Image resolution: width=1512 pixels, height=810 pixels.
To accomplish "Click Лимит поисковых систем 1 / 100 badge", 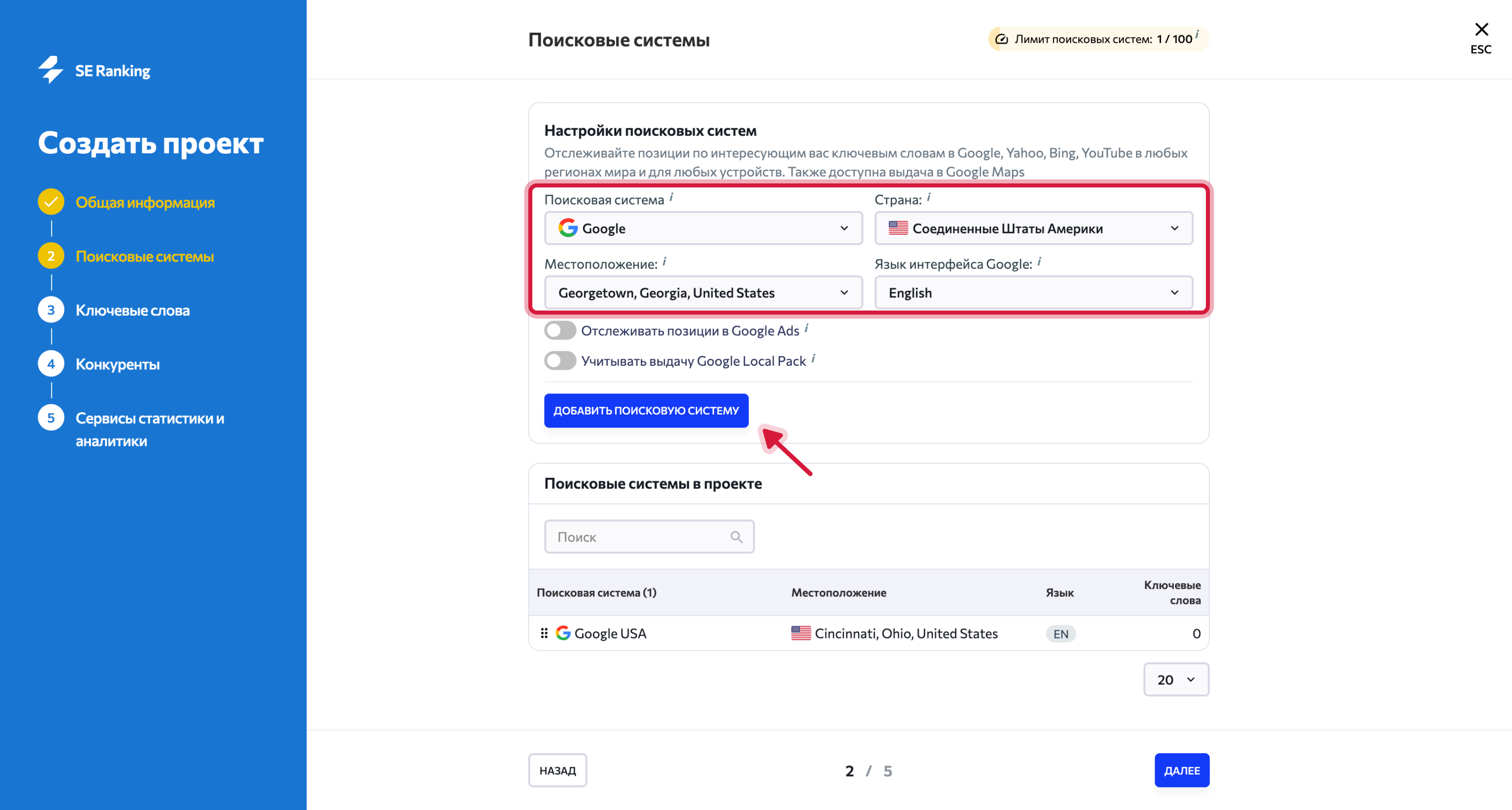I will 1098,39.
